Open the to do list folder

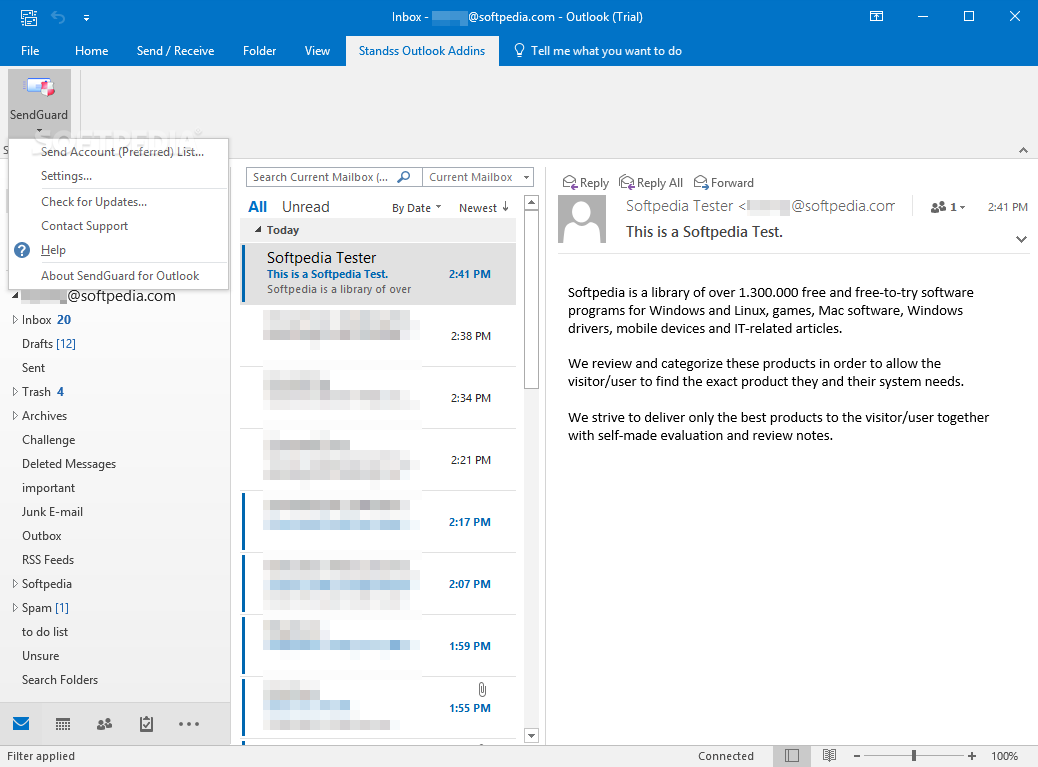[45, 632]
